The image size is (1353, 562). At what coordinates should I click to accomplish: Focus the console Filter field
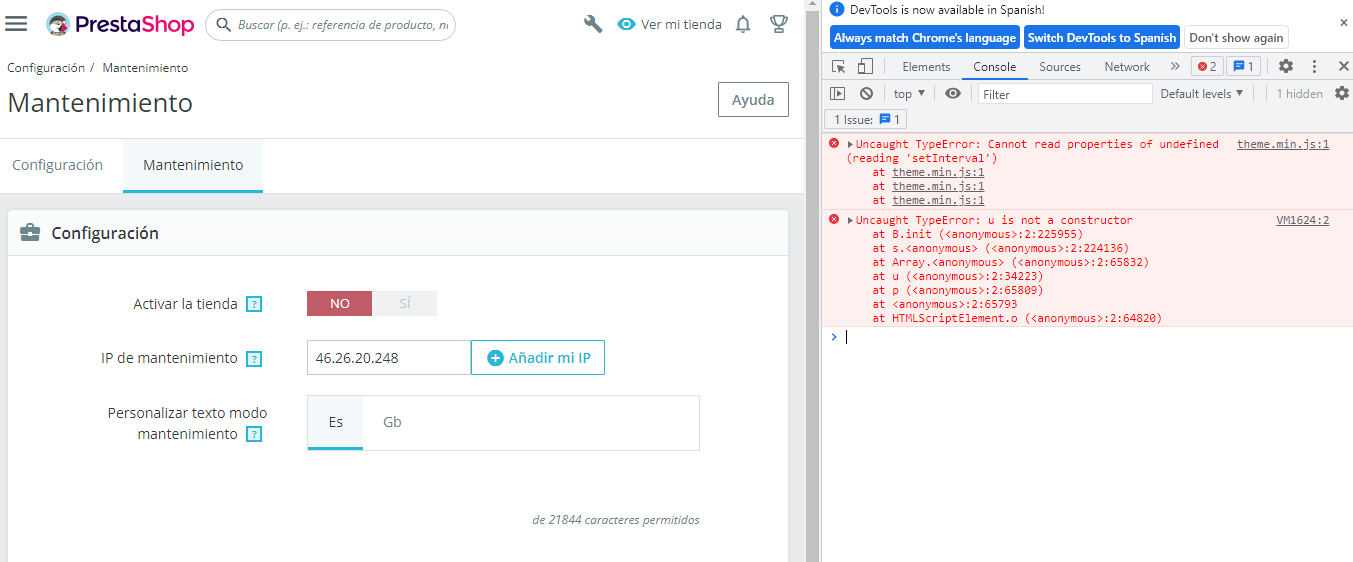[x=1065, y=94]
